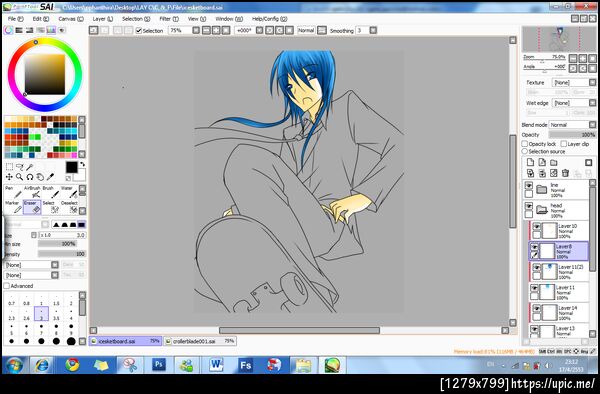Enable the Layer clip checkbox
The image size is (600, 394).
pos(564,144)
